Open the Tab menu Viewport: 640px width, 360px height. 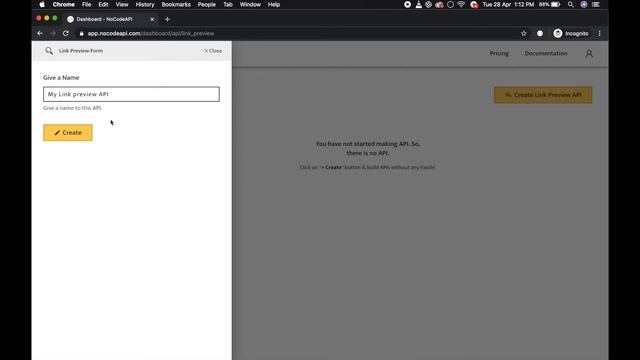(x=228, y=4)
